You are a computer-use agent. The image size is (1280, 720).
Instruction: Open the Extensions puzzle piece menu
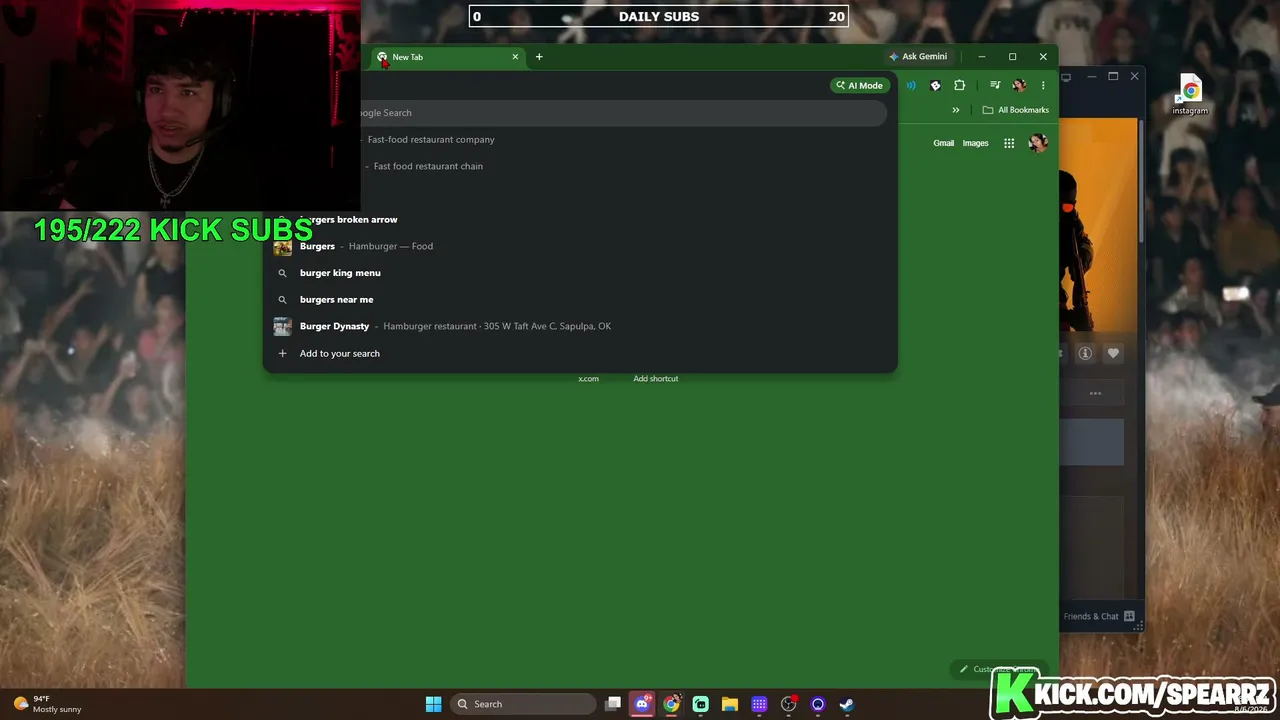coord(960,86)
